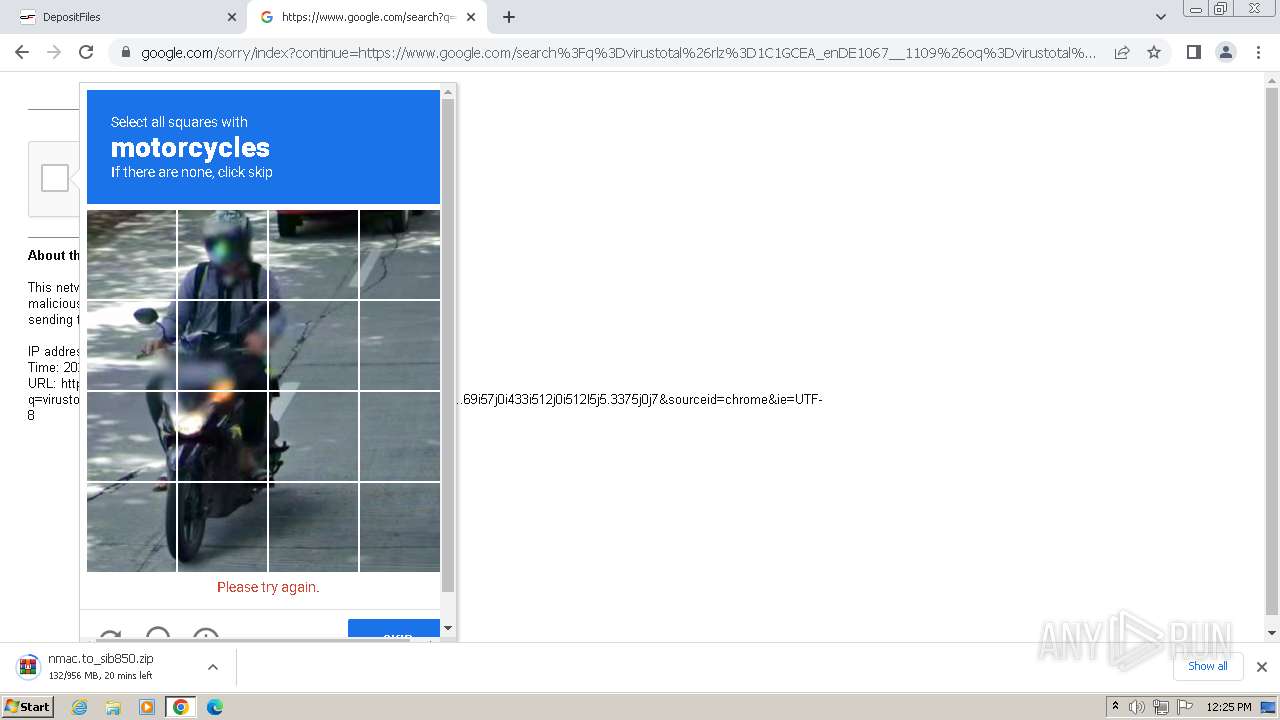Open the nmac.to_sib850.zip download item
The width and height of the screenshot is (1280, 720).
tap(100, 666)
